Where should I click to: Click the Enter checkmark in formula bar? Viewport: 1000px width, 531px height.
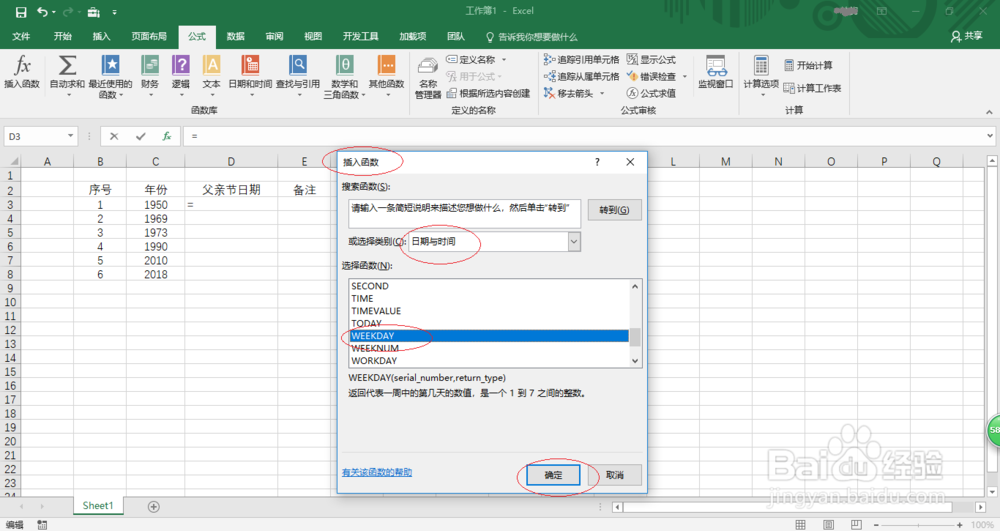click(x=140, y=136)
